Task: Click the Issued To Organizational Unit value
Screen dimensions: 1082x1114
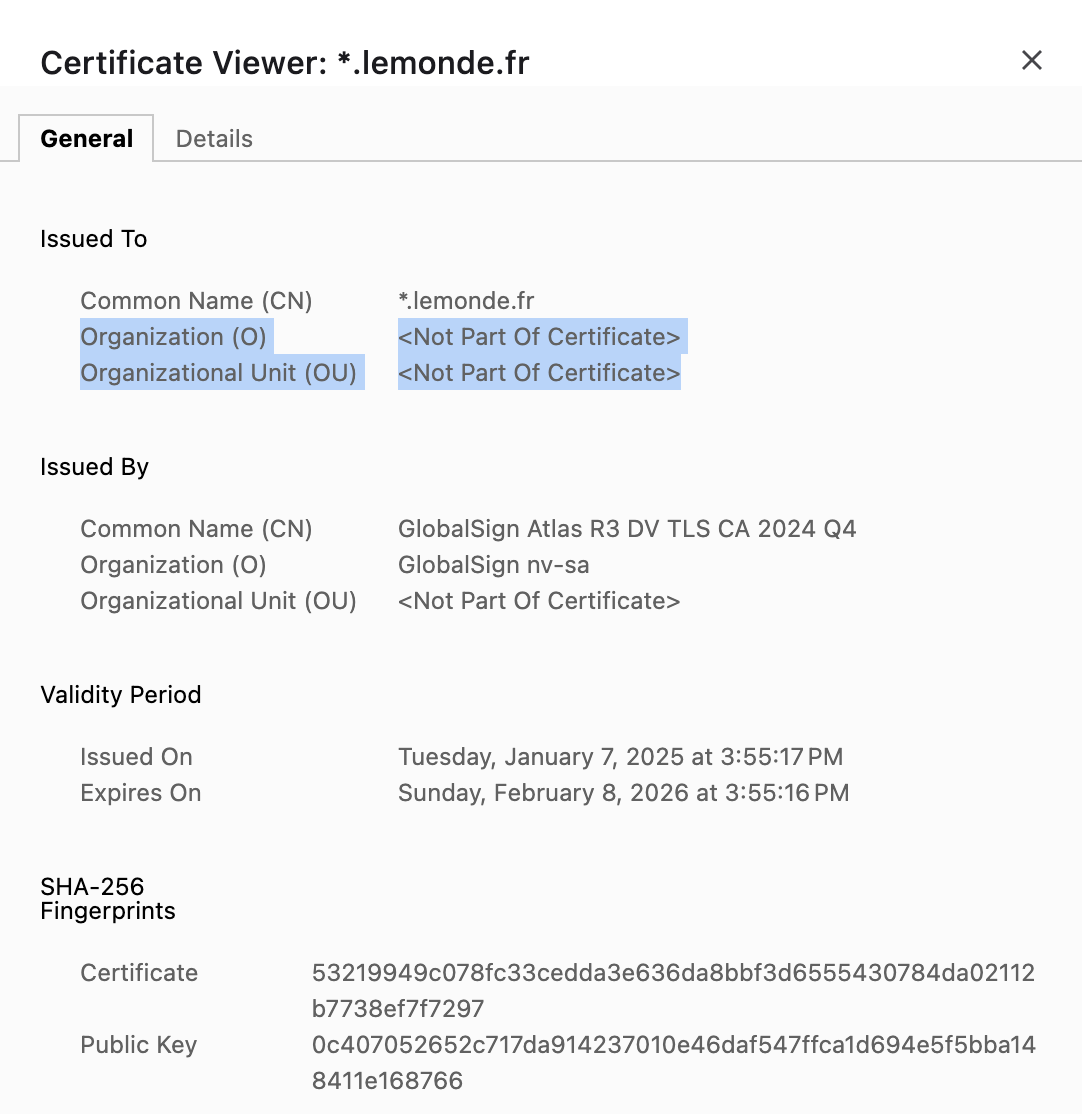Action: pos(539,373)
